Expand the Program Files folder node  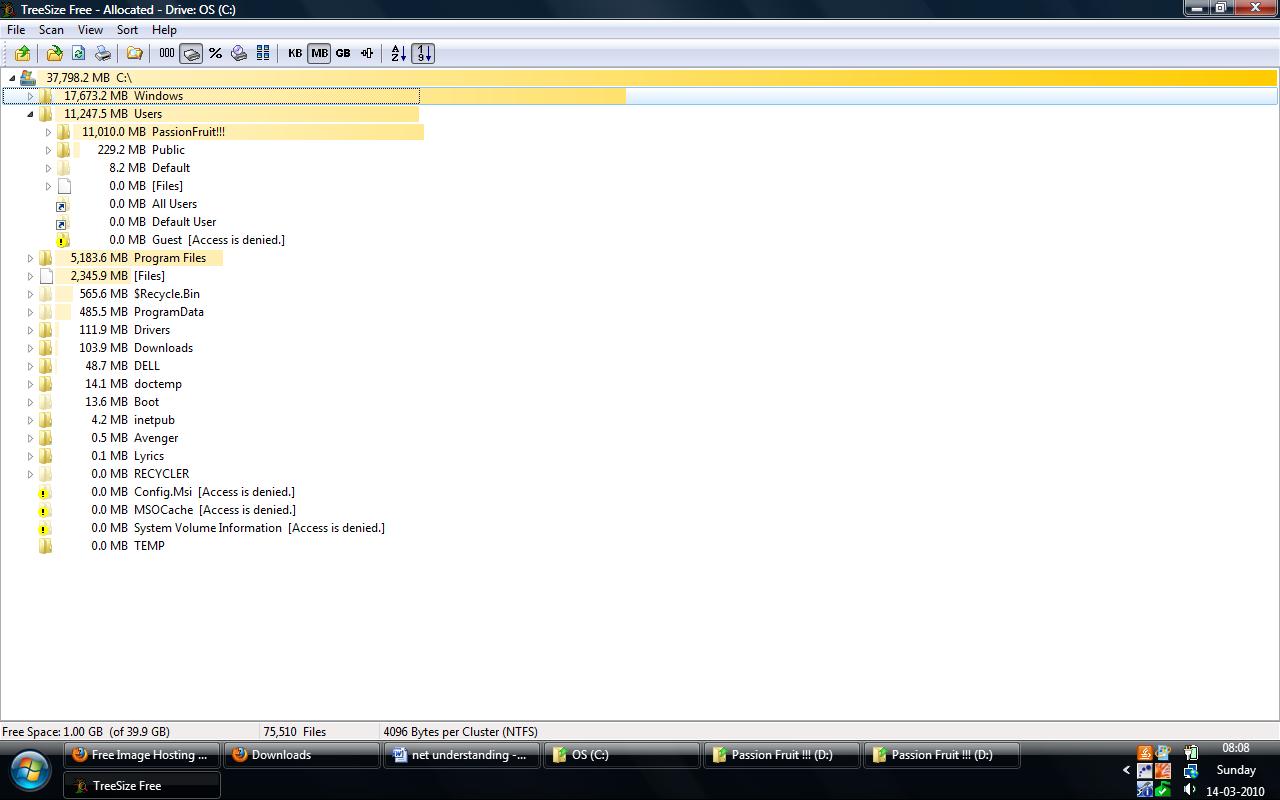30,258
